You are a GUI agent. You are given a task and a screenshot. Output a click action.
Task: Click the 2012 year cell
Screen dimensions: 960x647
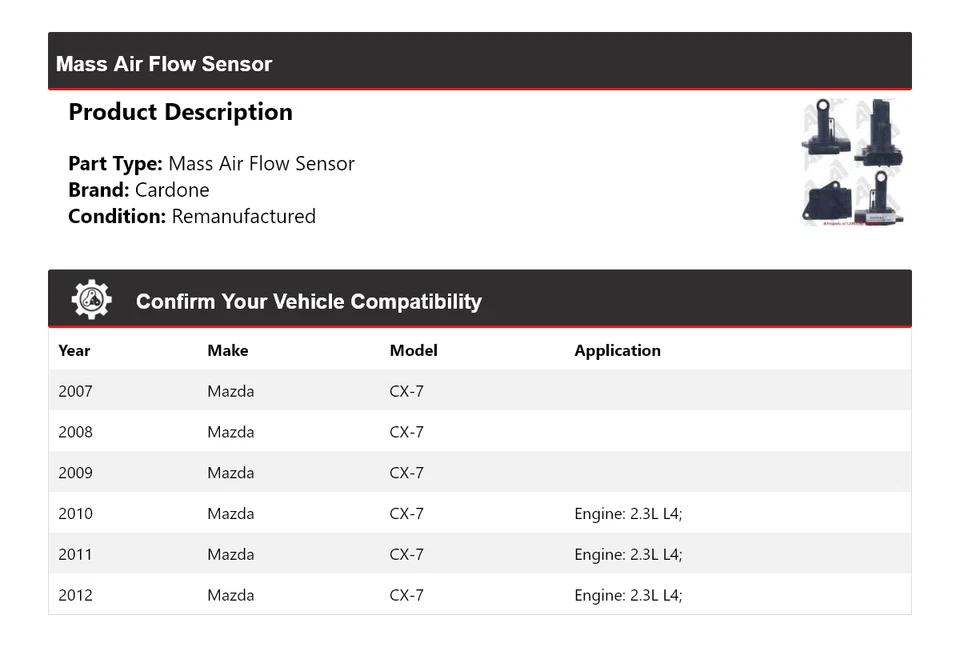(75, 596)
